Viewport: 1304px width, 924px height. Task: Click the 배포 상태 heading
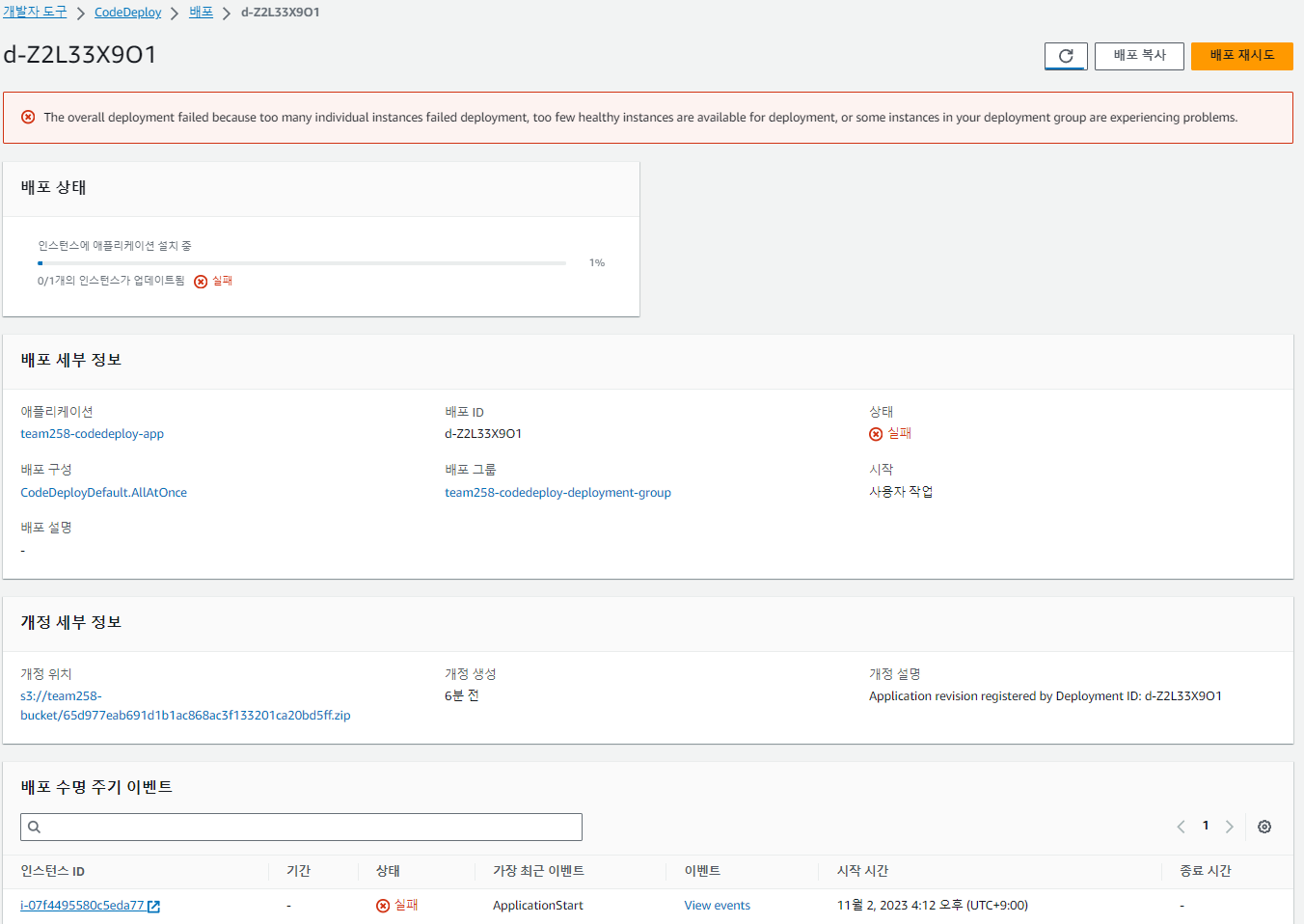[x=54, y=187]
